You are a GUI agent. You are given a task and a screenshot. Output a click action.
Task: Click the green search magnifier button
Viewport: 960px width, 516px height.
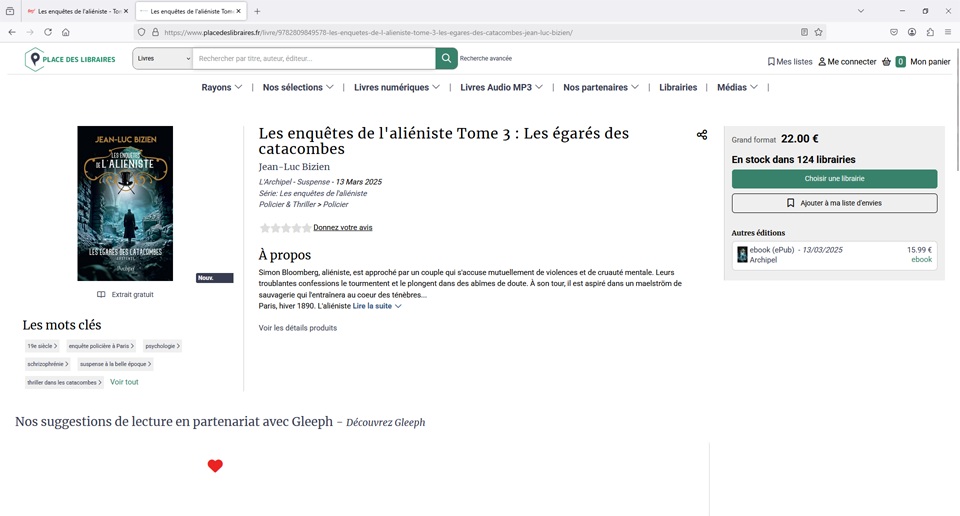click(x=446, y=58)
